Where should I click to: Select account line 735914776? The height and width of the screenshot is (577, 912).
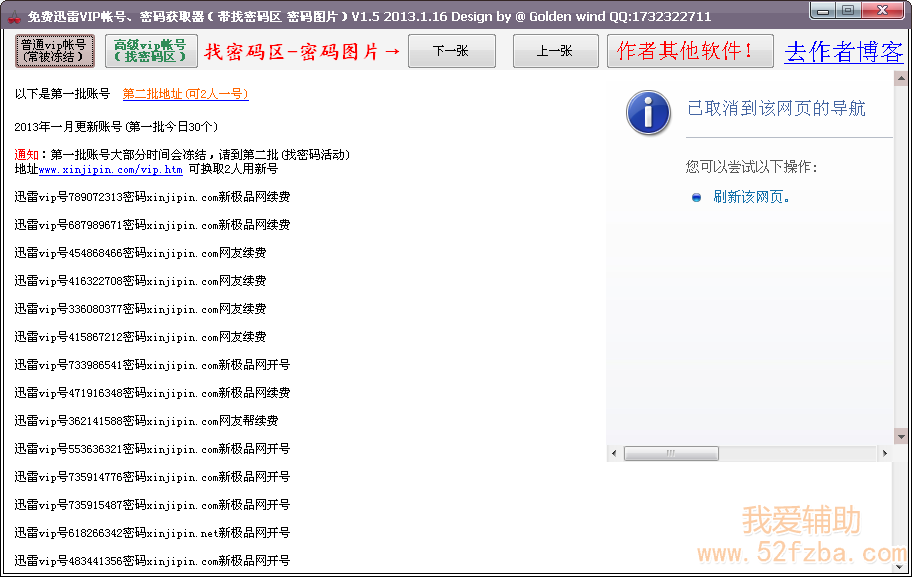152,477
